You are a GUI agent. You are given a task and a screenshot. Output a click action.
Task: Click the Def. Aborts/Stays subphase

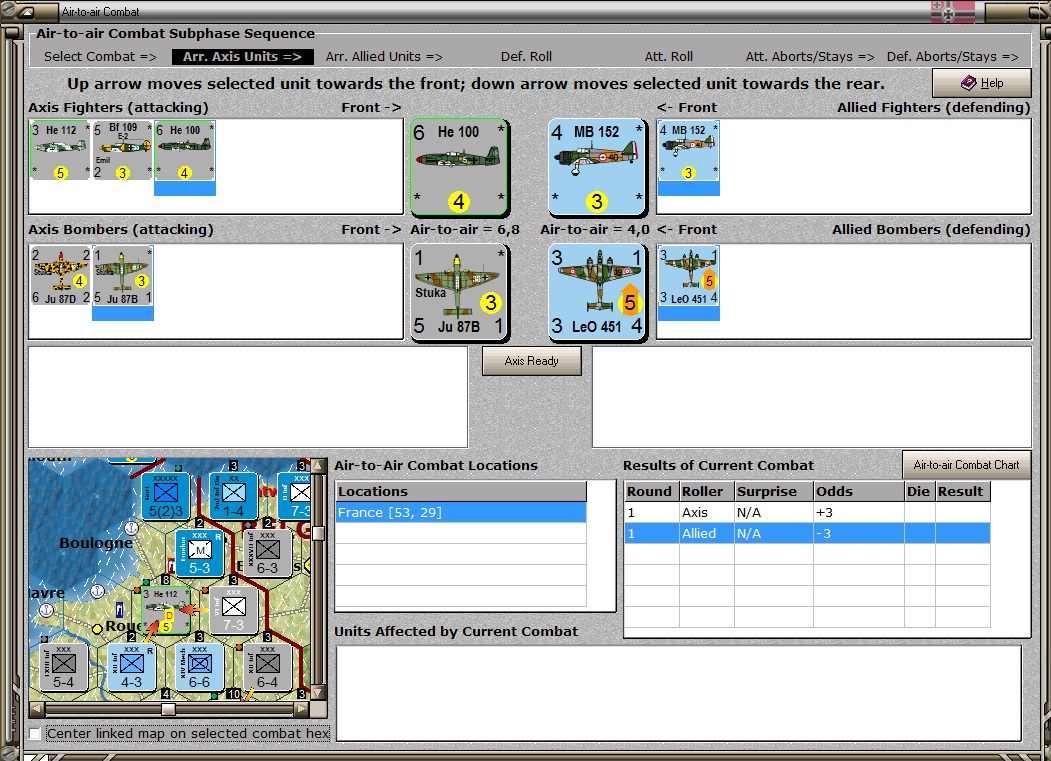(x=952, y=57)
